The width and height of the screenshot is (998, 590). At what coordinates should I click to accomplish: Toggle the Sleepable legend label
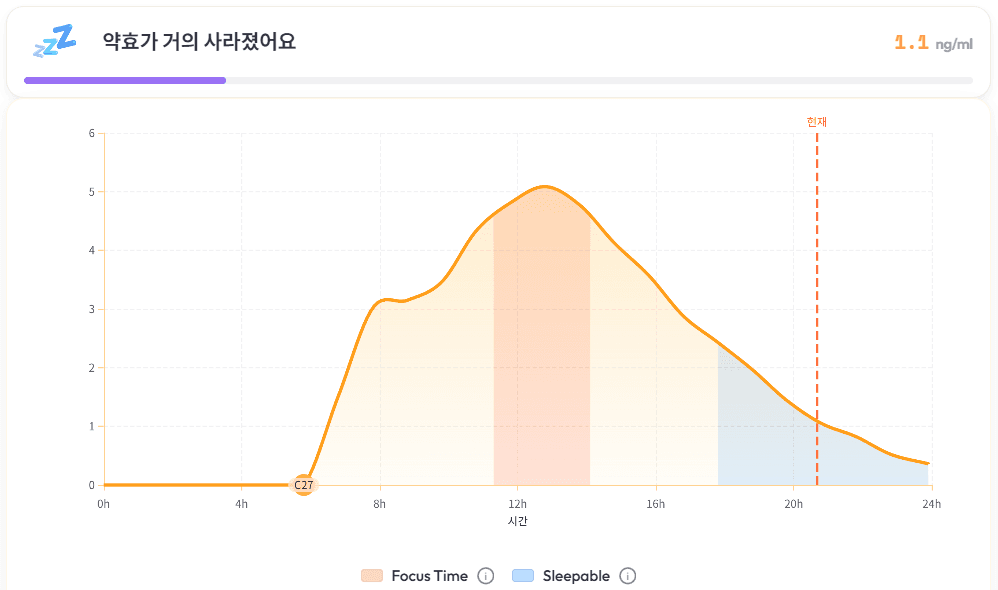(x=576, y=576)
